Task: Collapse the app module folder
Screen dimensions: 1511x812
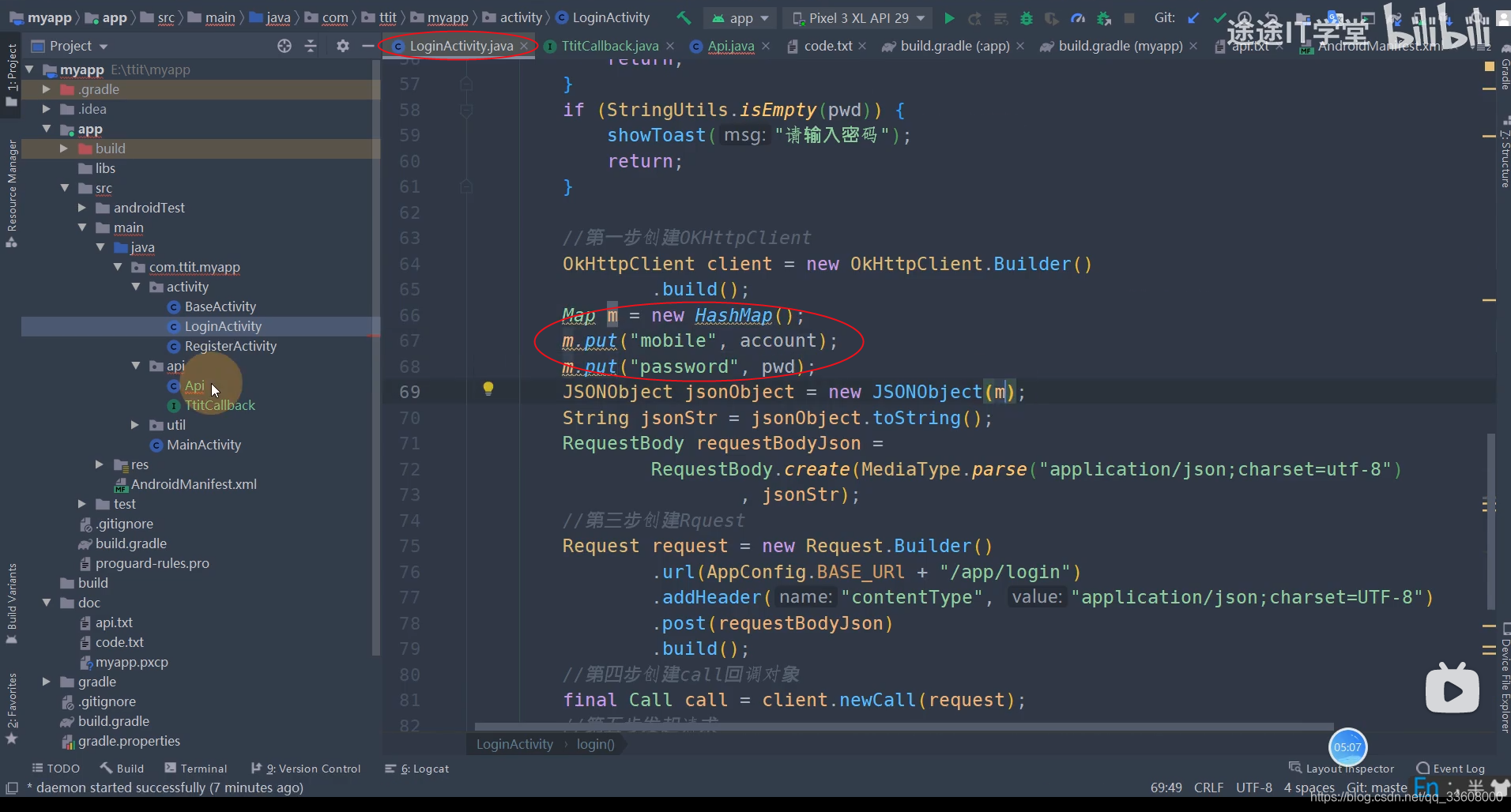Action: [x=47, y=129]
